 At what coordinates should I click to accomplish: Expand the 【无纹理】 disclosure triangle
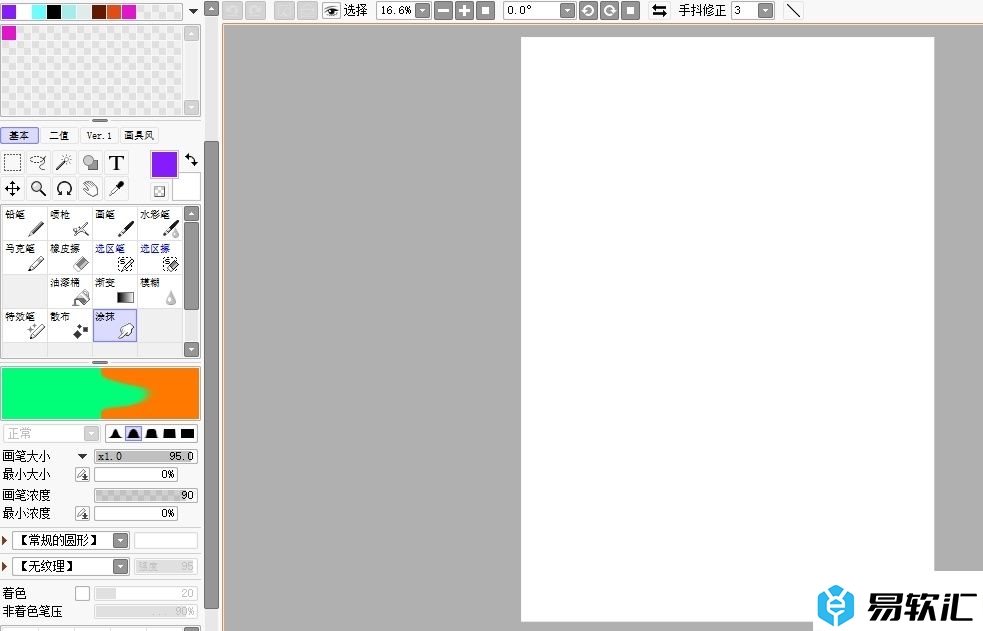[5, 566]
